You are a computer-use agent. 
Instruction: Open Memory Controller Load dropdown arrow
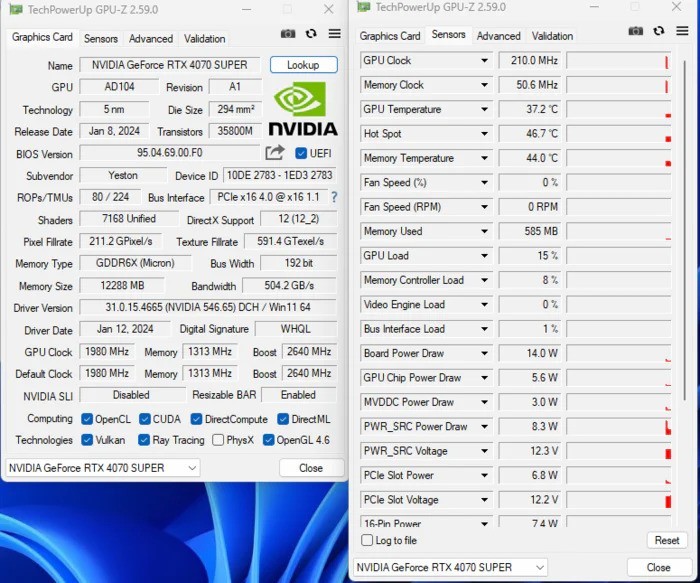[x=484, y=280]
